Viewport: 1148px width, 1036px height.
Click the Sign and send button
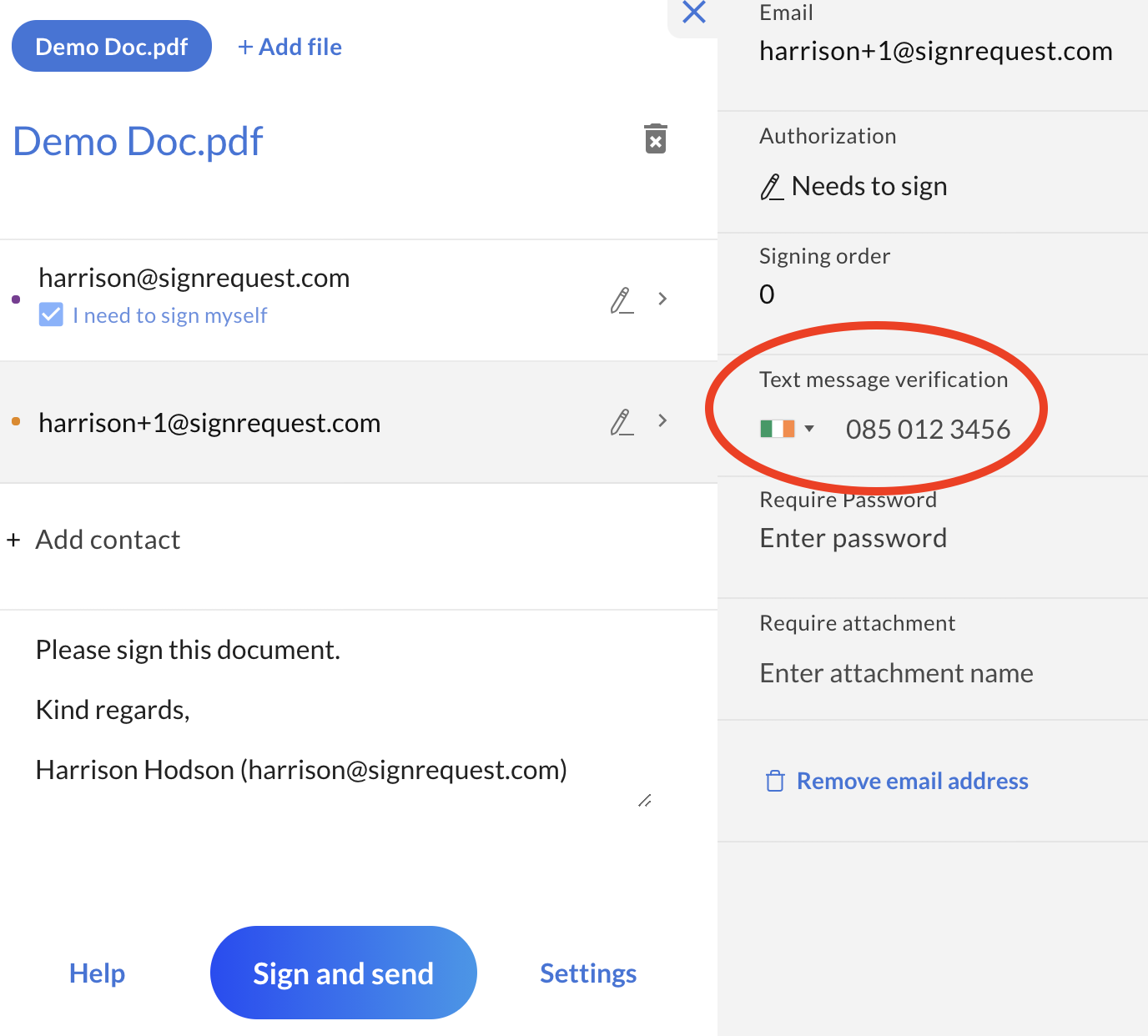(x=344, y=973)
